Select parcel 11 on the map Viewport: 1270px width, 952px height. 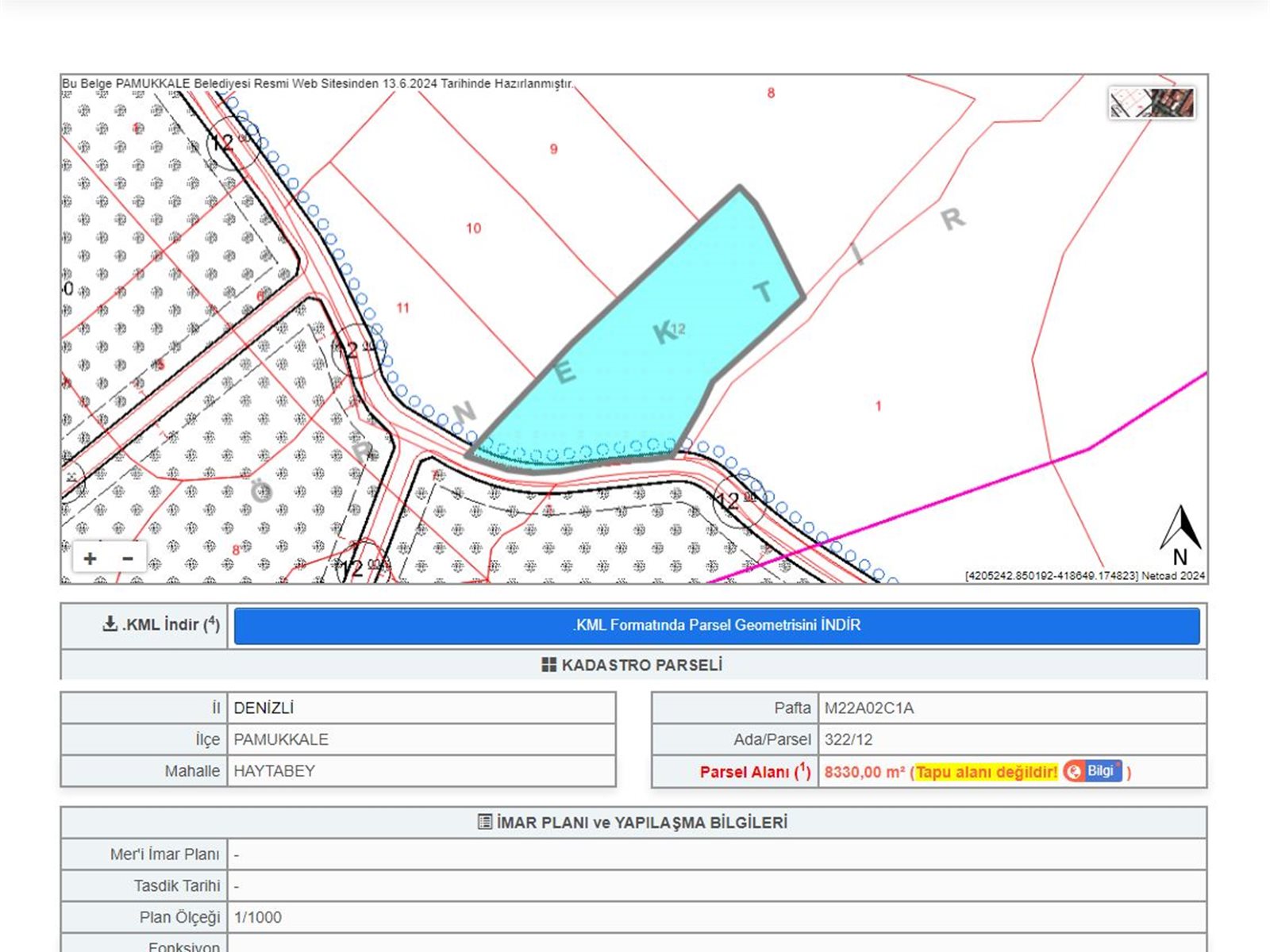(403, 308)
